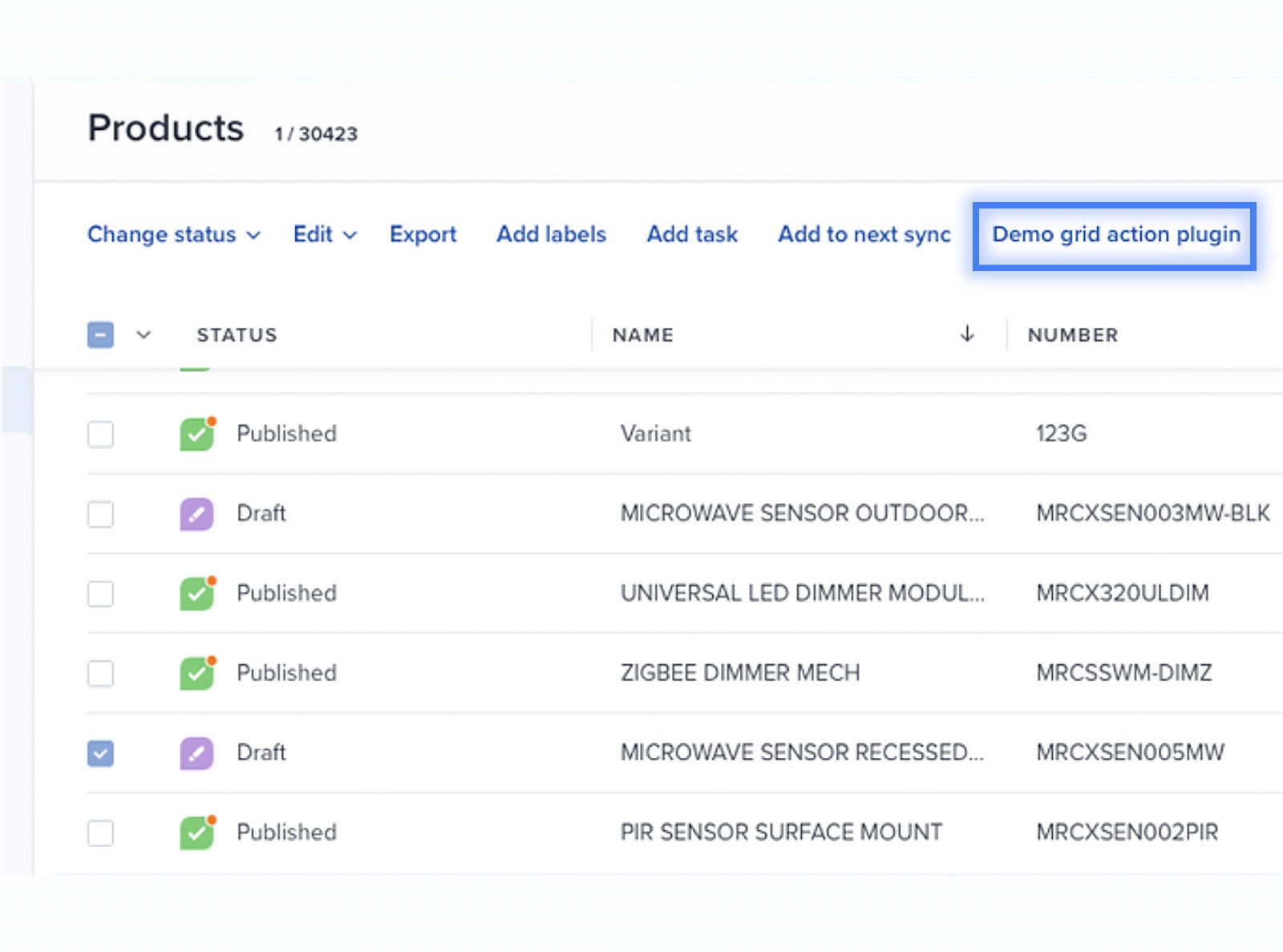Click the Export action
This screenshot has height=952, width=1283.
(423, 234)
